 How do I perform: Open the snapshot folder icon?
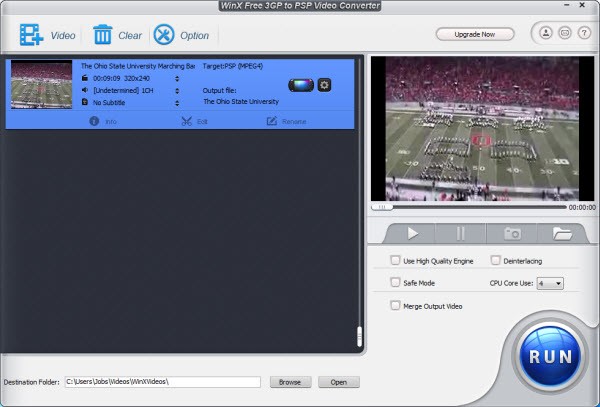click(562, 233)
